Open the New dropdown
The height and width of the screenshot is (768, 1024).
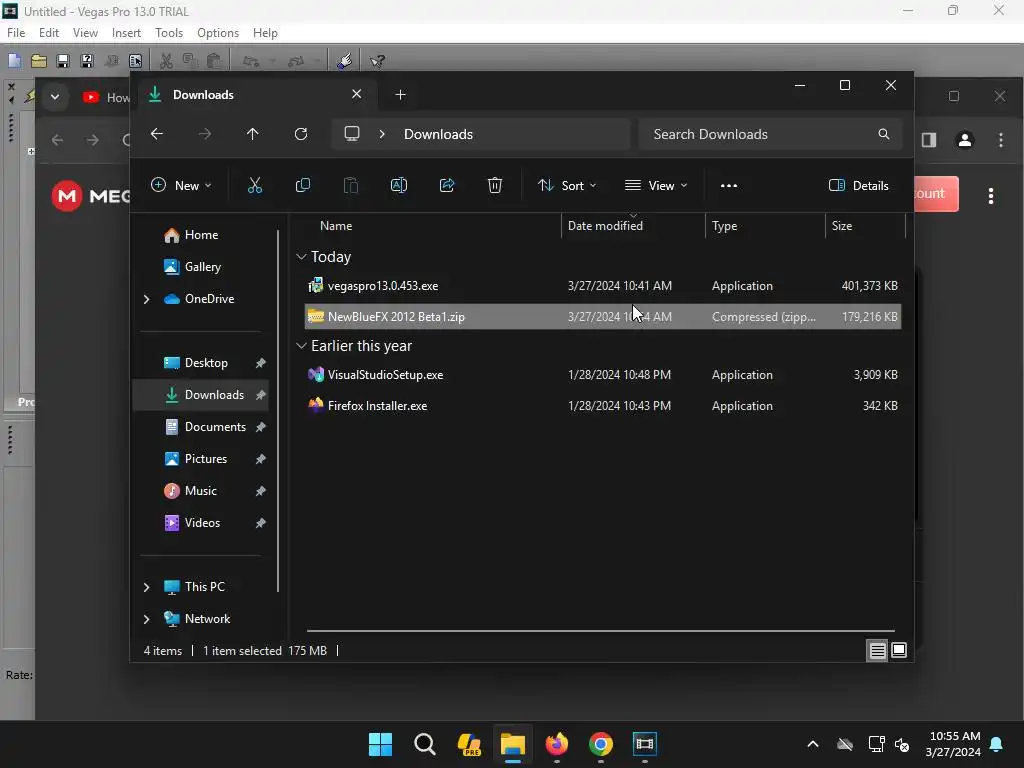(181, 185)
